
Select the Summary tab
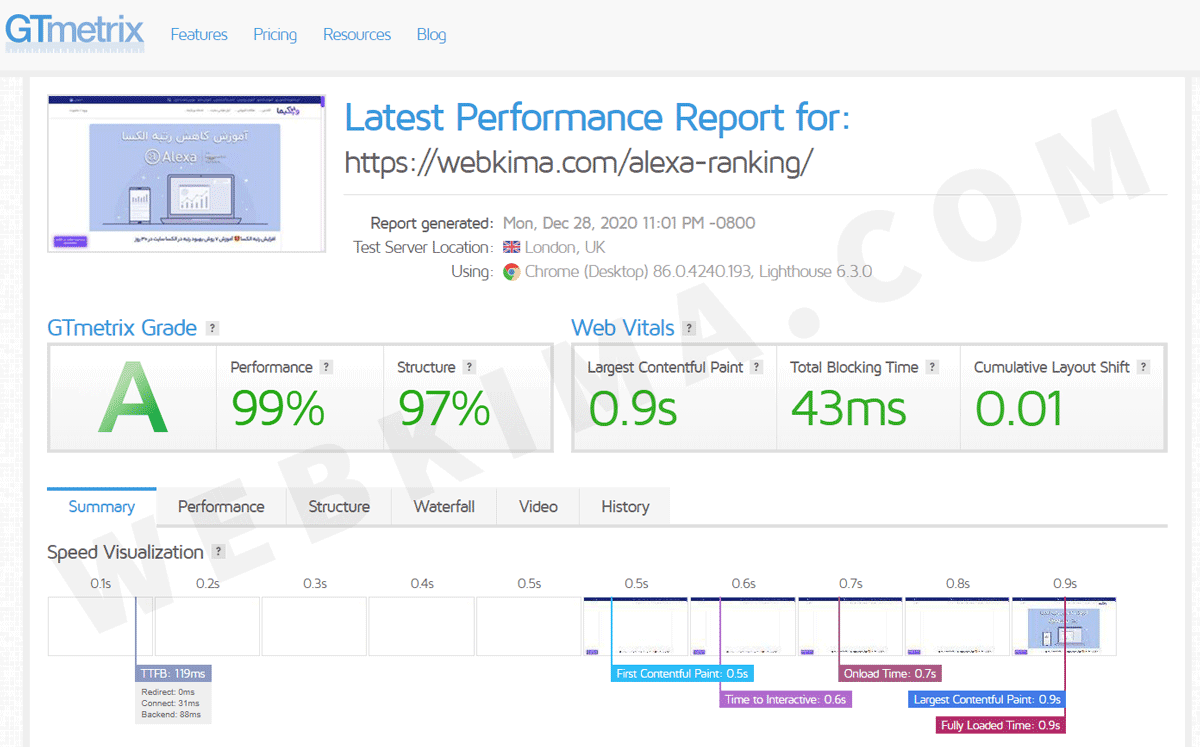tap(102, 506)
